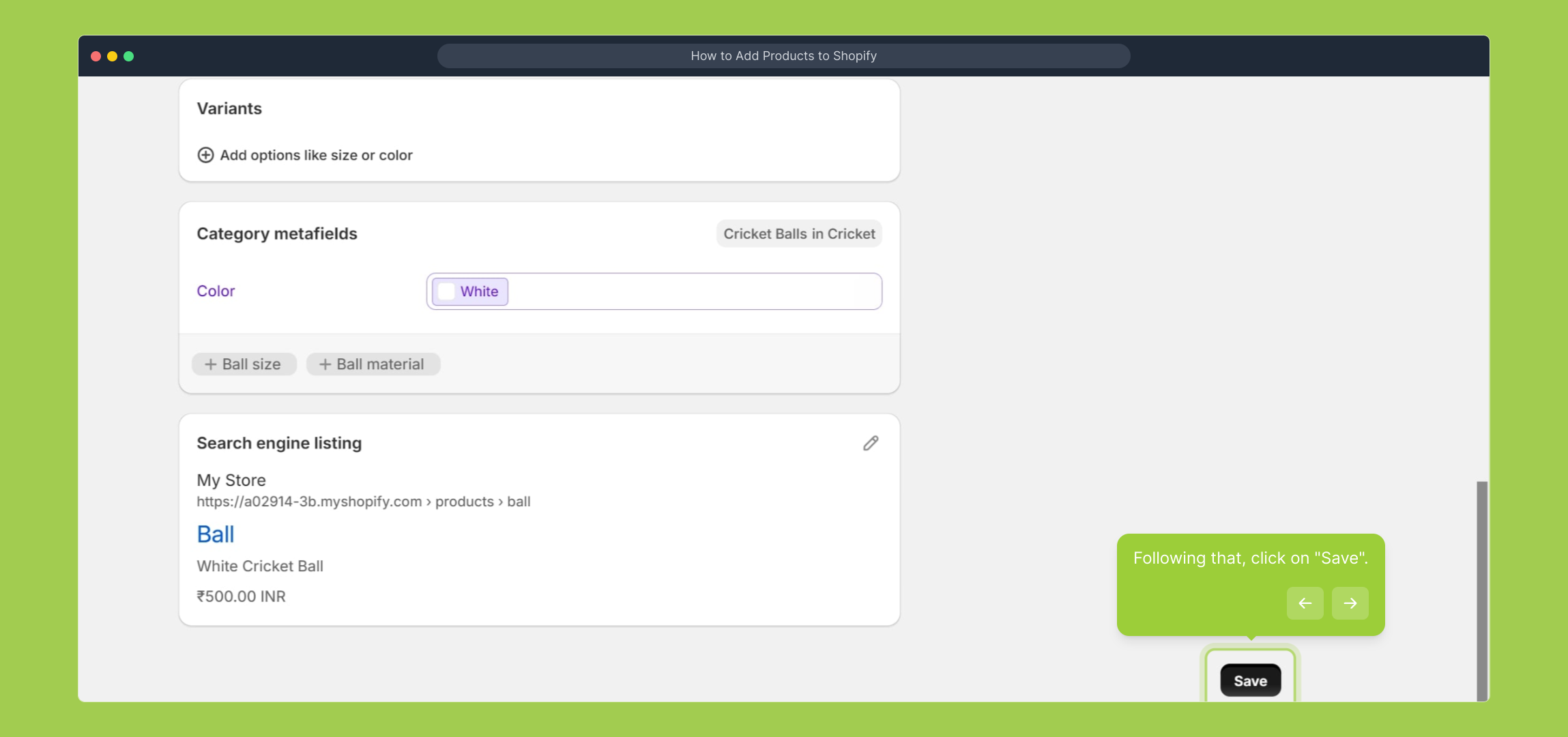Screen dimensions: 1568x737
Task: Click the myshopify.com products URL text
Action: (x=363, y=502)
